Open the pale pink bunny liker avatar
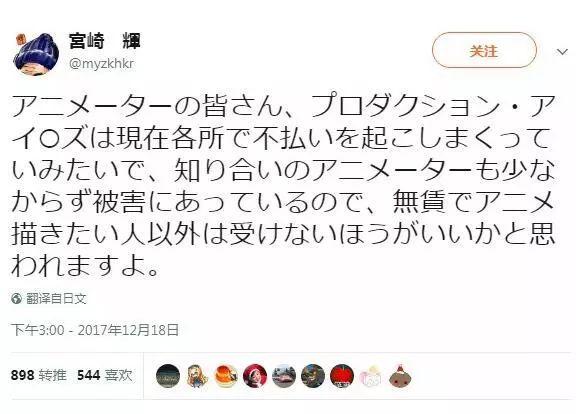Viewport: 576px width, 414px height. 371,376
